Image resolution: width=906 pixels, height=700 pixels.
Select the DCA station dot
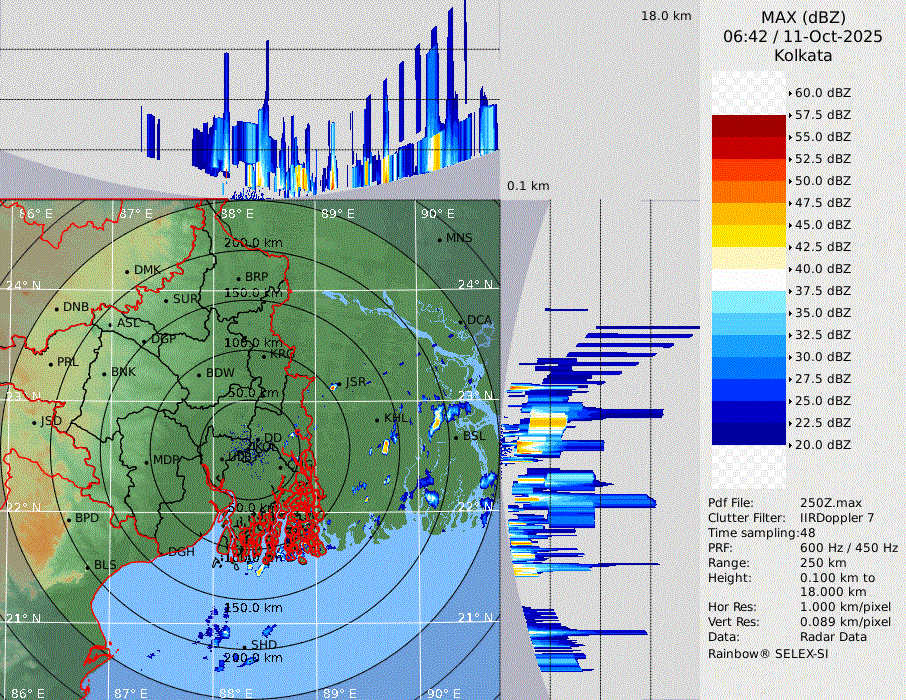462,322
